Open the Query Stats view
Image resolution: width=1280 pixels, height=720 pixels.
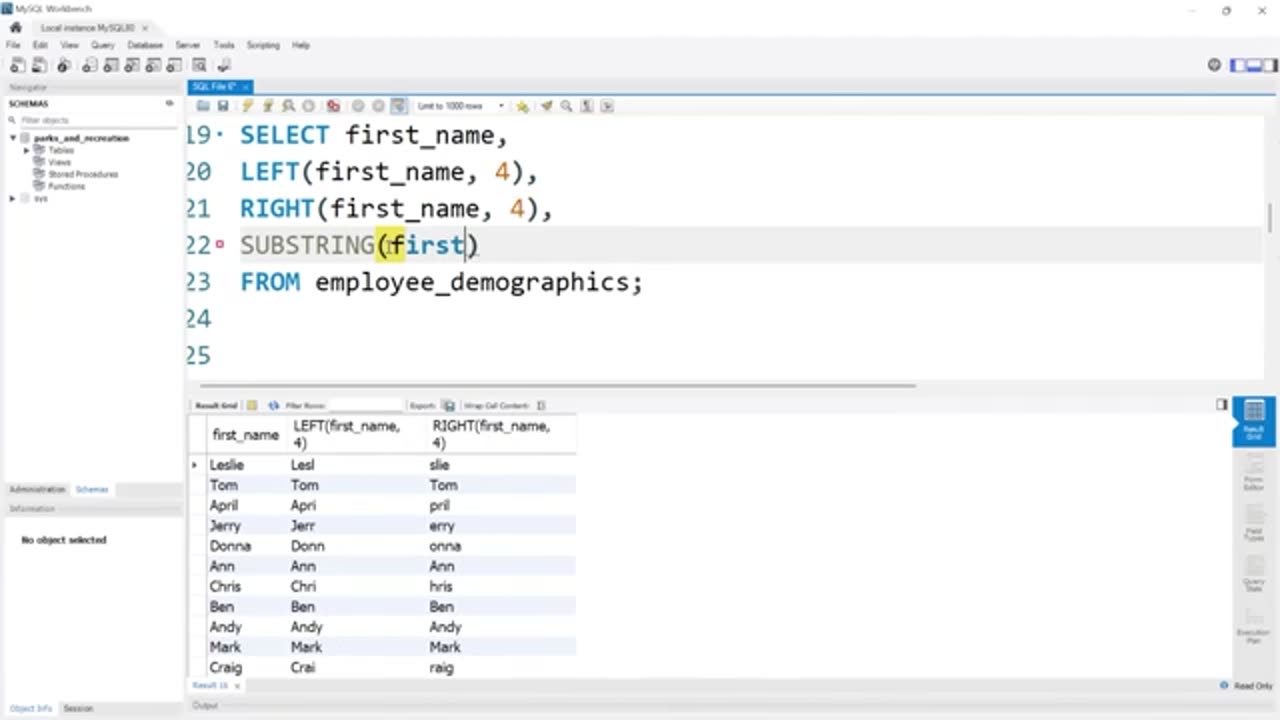pyautogui.click(x=1254, y=574)
